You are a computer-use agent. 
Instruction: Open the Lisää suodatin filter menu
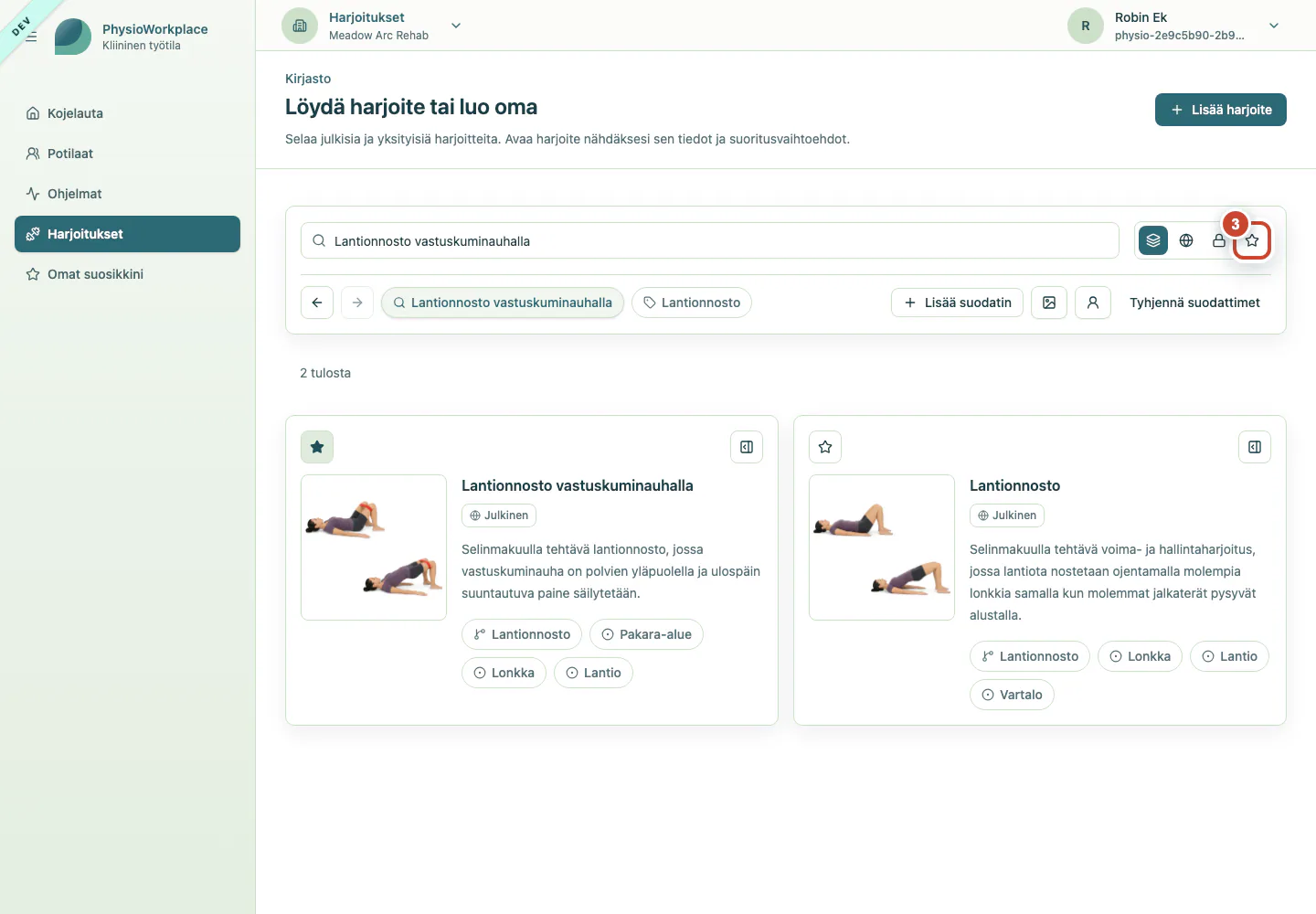tap(957, 303)
